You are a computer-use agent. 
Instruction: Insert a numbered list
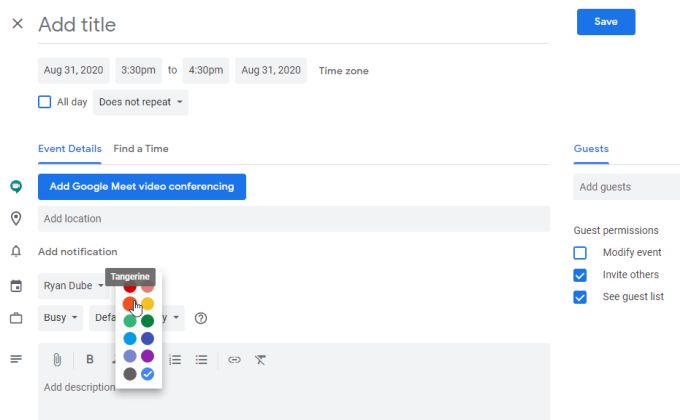175,360
